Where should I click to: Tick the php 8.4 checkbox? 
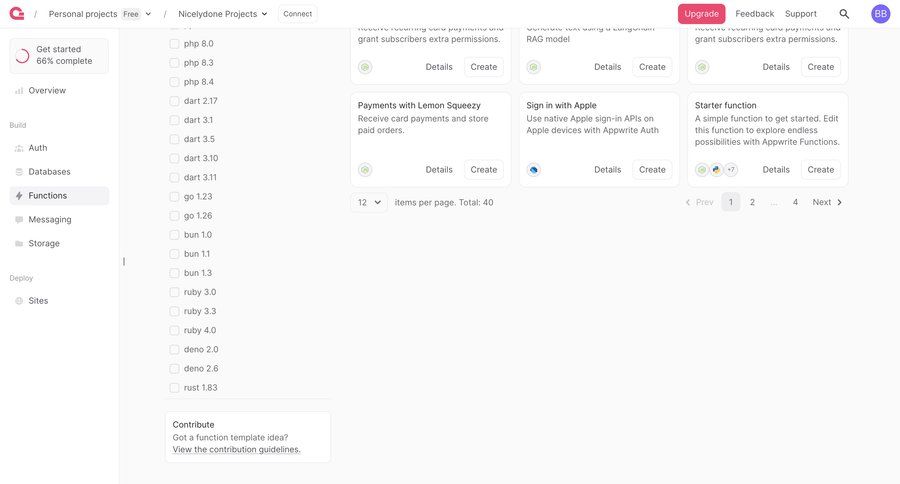pos(174,82)
